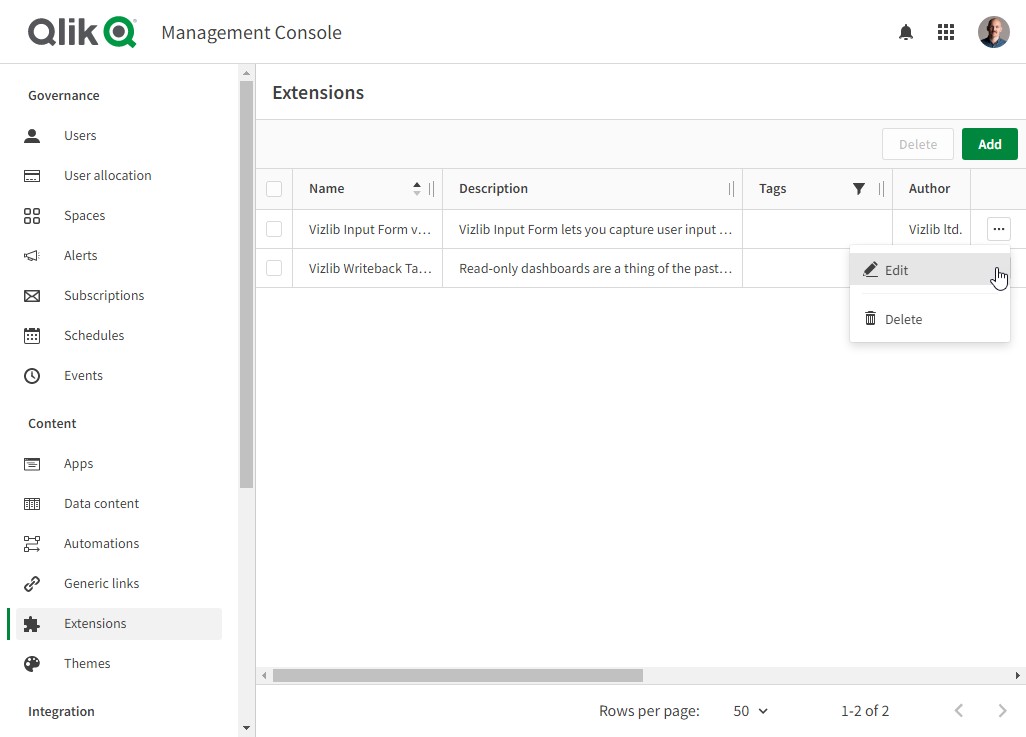Select the Vizlib Input Form row checkbox

[274, 229]
